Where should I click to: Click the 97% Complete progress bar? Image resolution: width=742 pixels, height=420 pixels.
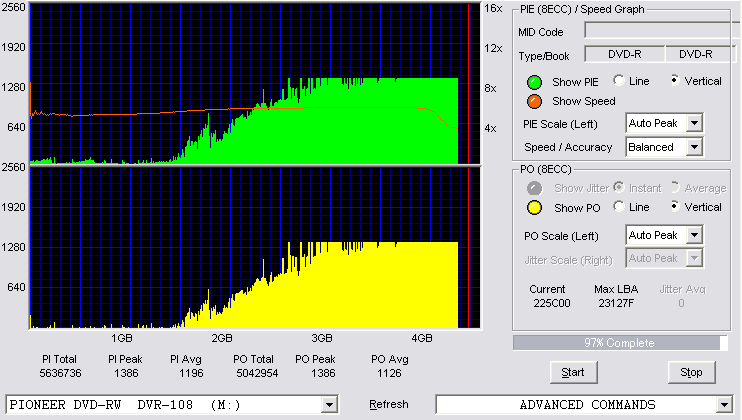[619, 343]
